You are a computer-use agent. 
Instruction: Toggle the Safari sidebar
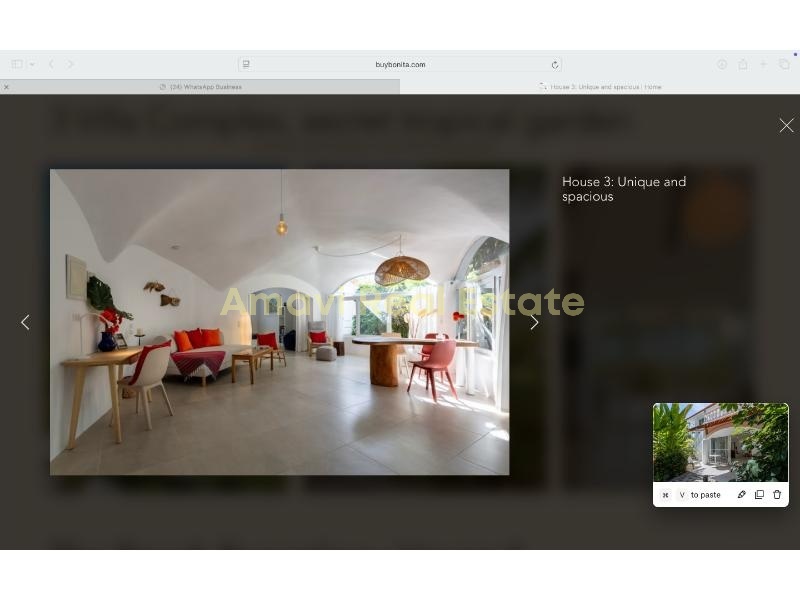pos(17,64)
